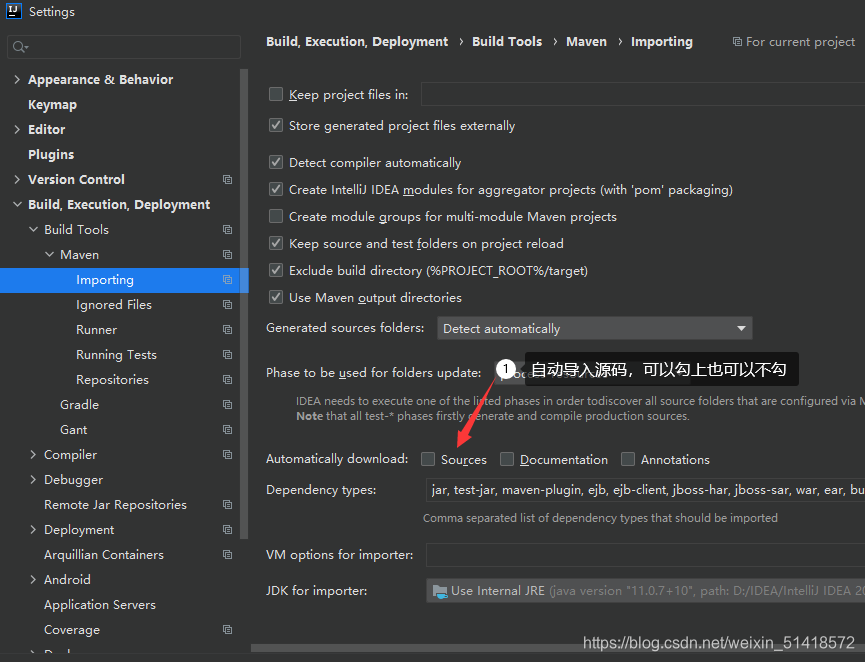
Task: Expand the Android node
Action: coord(33,579)
